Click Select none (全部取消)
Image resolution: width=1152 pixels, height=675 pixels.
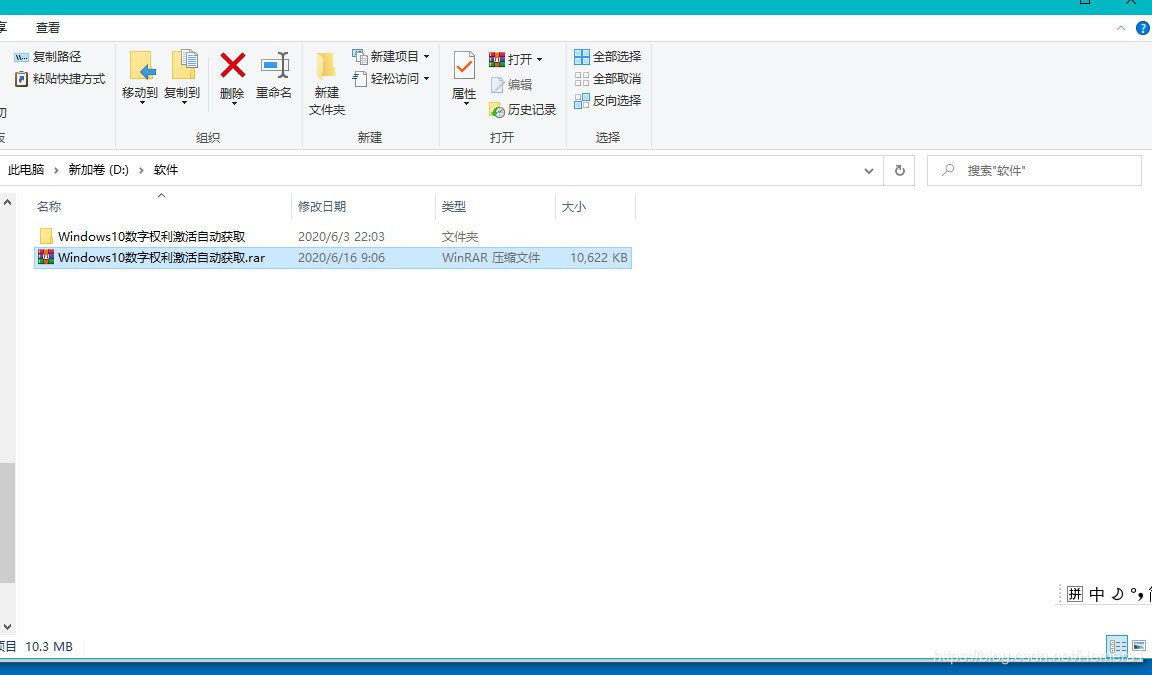pos(608,79)
